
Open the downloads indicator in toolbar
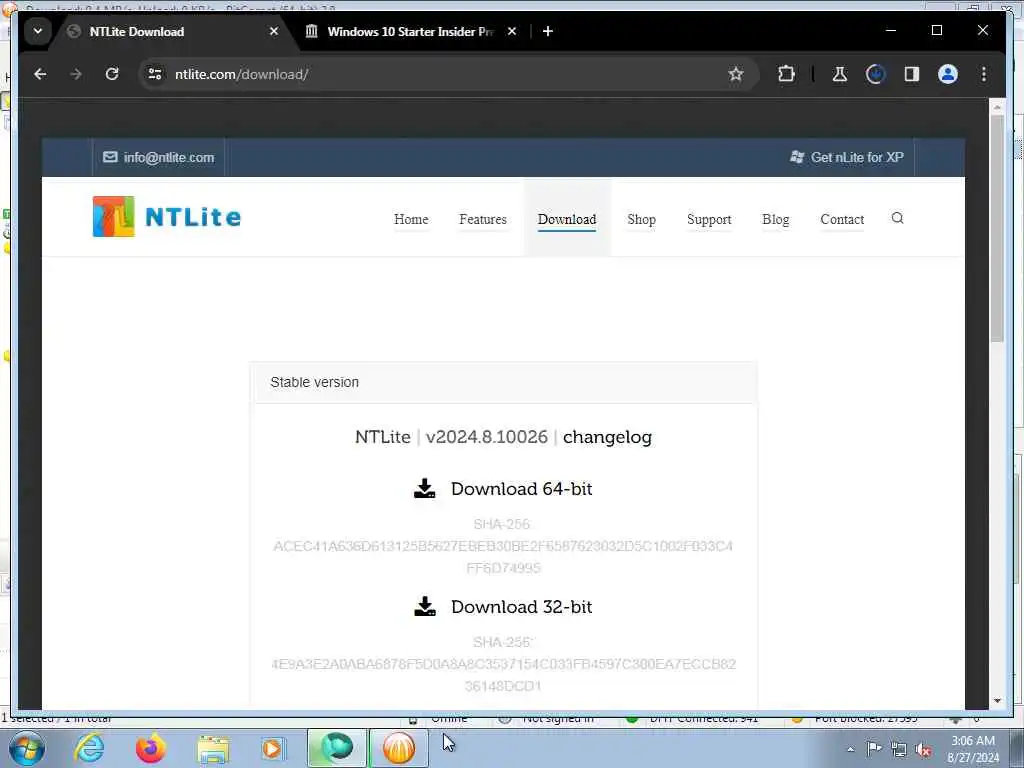(x=876, y=74)
